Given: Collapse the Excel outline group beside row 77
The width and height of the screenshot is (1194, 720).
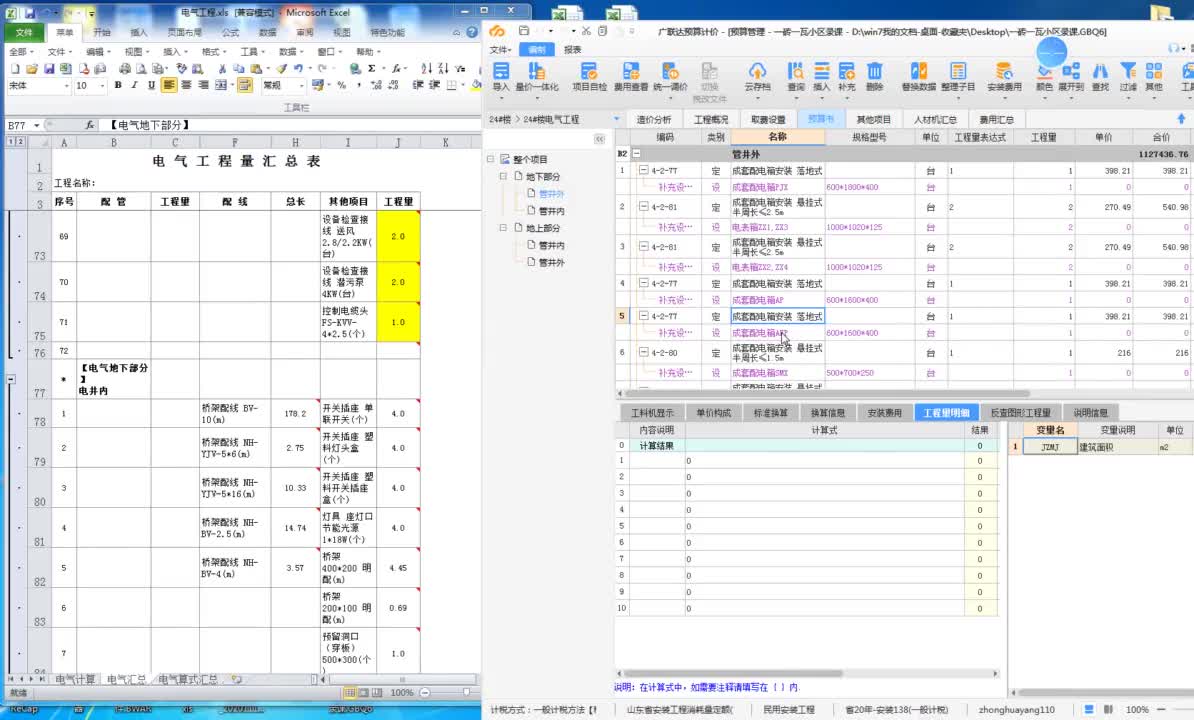Looking at the screenshot, I should pos(11,378).
